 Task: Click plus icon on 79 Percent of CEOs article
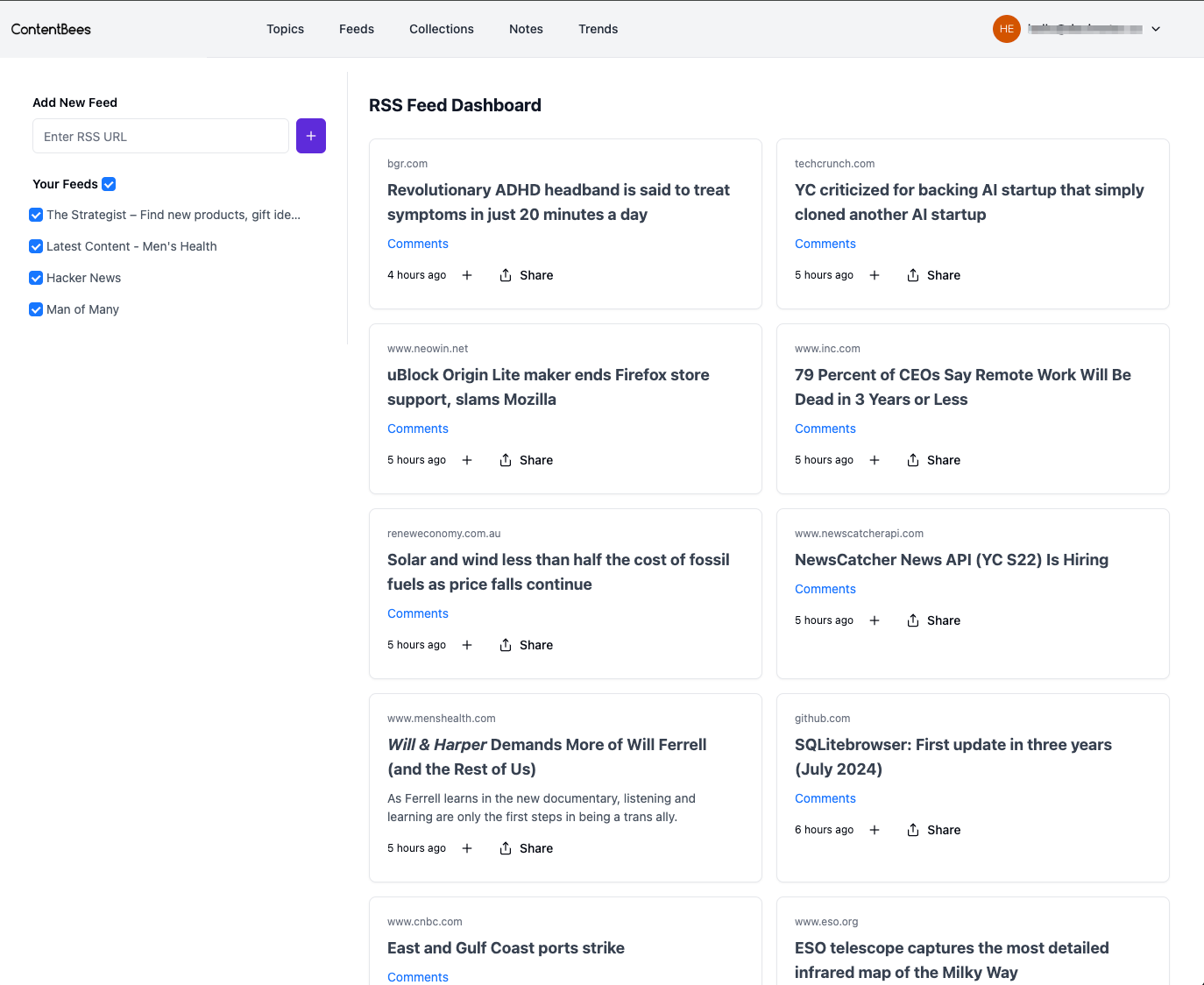click(875, 460)
